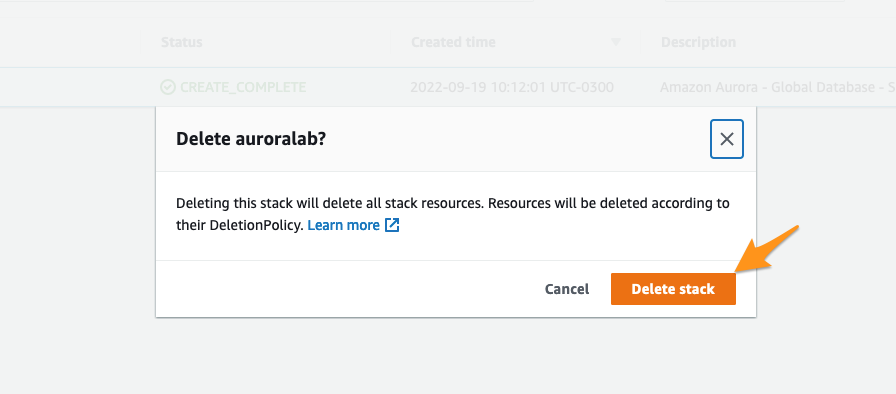Click the Amazon Aurora Global Database description
The height and width of the screenshot is (394, 896).
pos(778,87)
